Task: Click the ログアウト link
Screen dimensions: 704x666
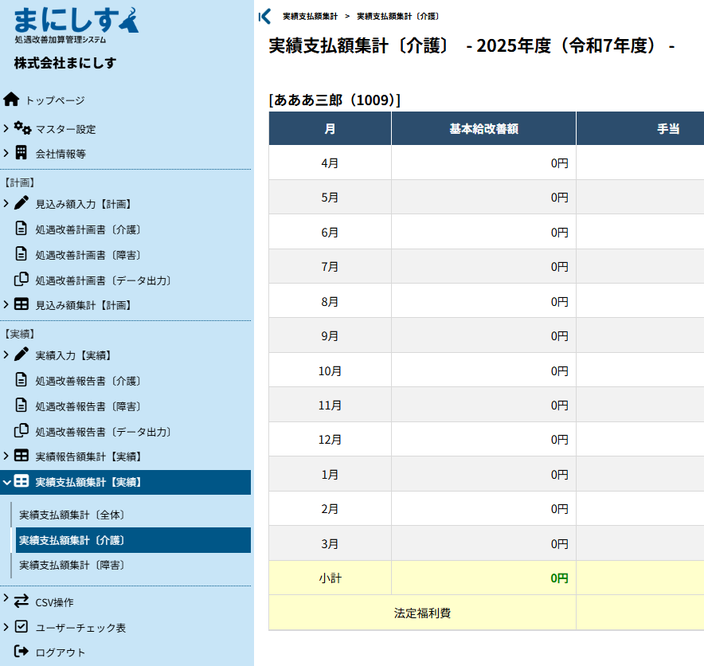Action: point(60,652)
